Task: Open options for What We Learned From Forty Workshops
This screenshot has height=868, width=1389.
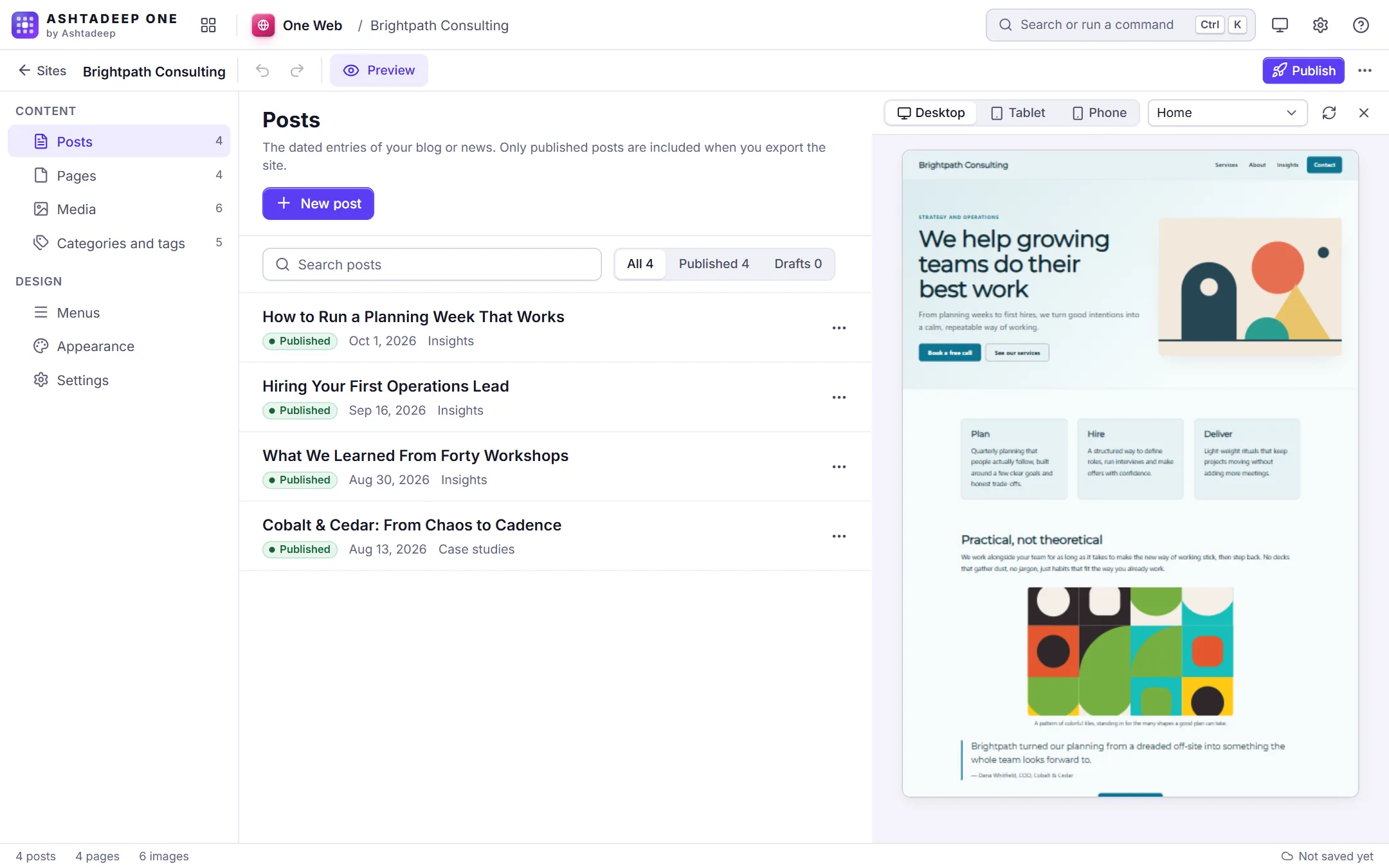Action: (x=839, y=467)
